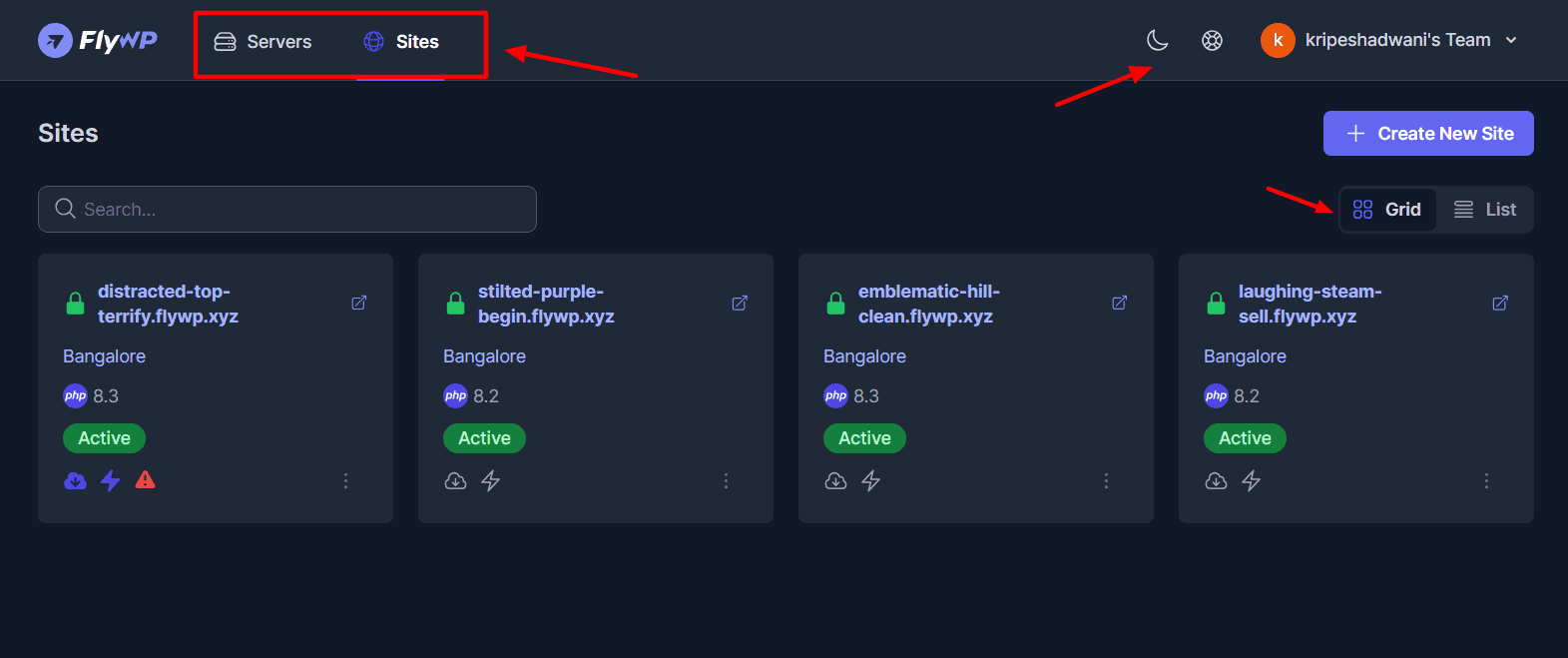Screen dimensions: 1568x658
Task: Open the help lifebuoy icon
Action: [x=1212, y=41]
